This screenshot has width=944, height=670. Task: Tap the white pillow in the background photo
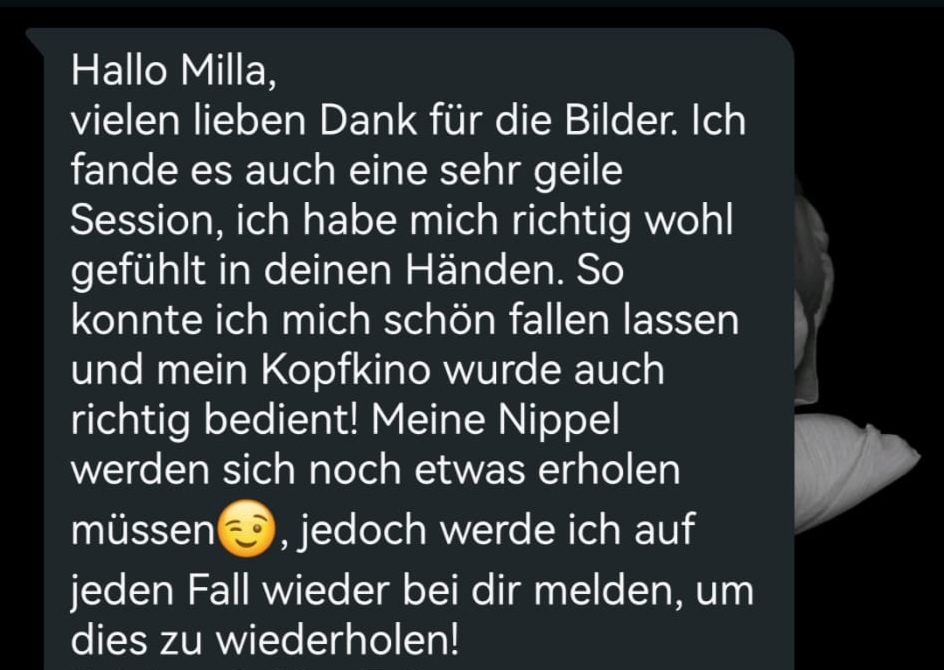coord(857,471)
